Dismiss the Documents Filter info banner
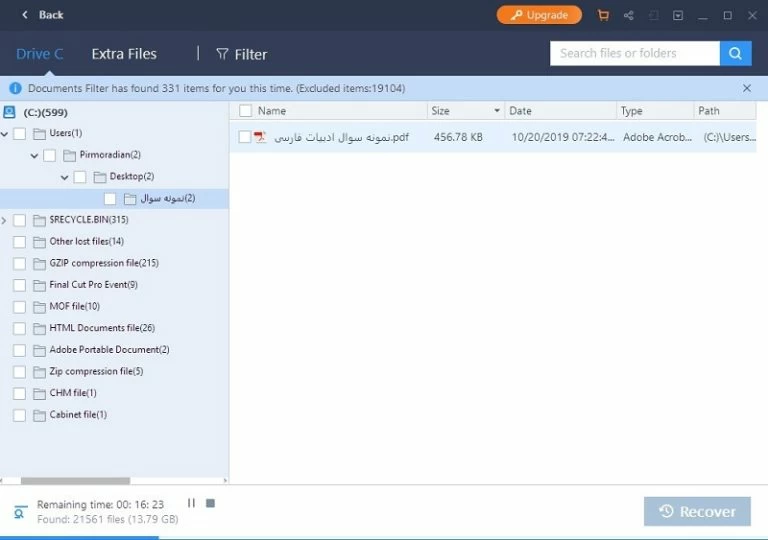This screenshot has width=768, height=540. (747, 88)
